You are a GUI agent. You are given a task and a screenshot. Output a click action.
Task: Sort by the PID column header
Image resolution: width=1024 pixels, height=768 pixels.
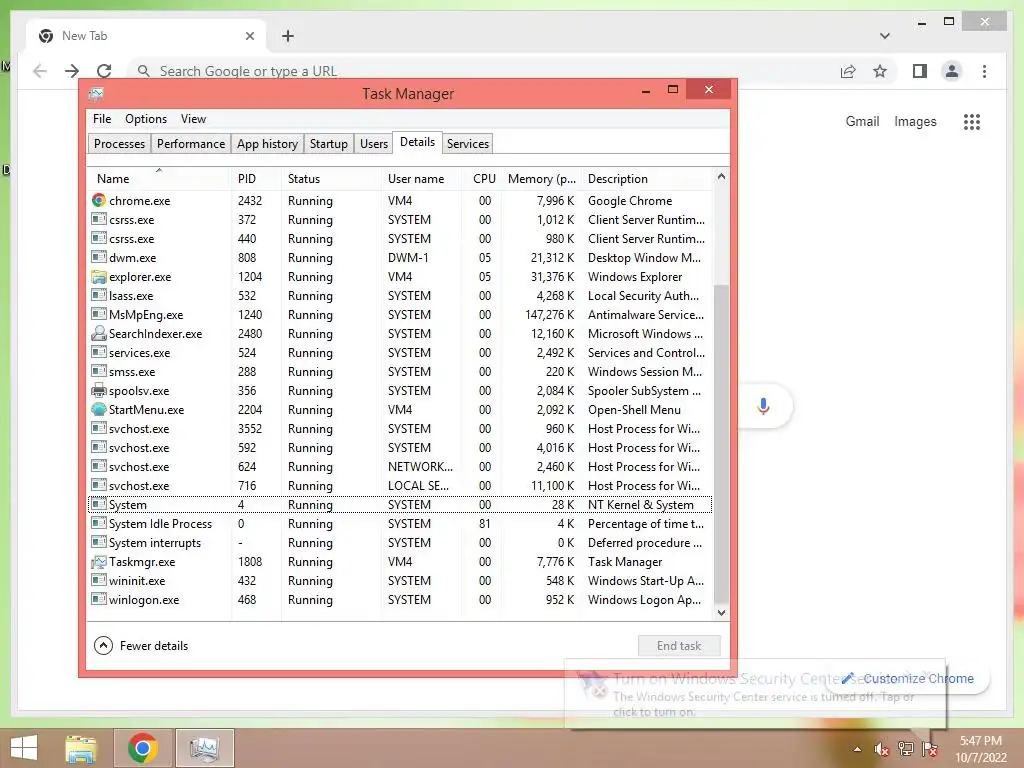click(256, 178)
